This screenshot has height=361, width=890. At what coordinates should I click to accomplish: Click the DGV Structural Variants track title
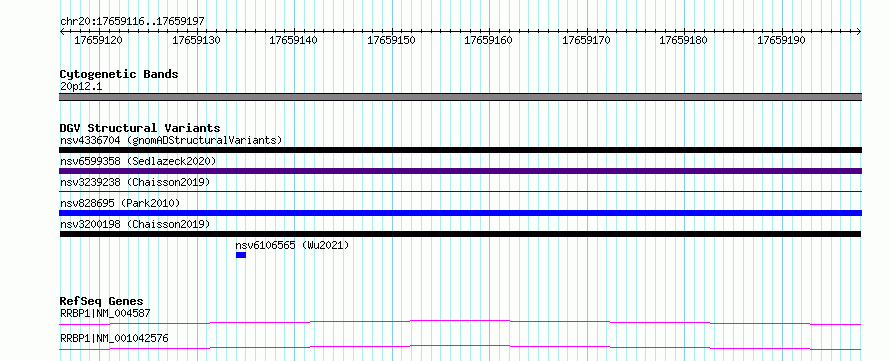point(140,128)
